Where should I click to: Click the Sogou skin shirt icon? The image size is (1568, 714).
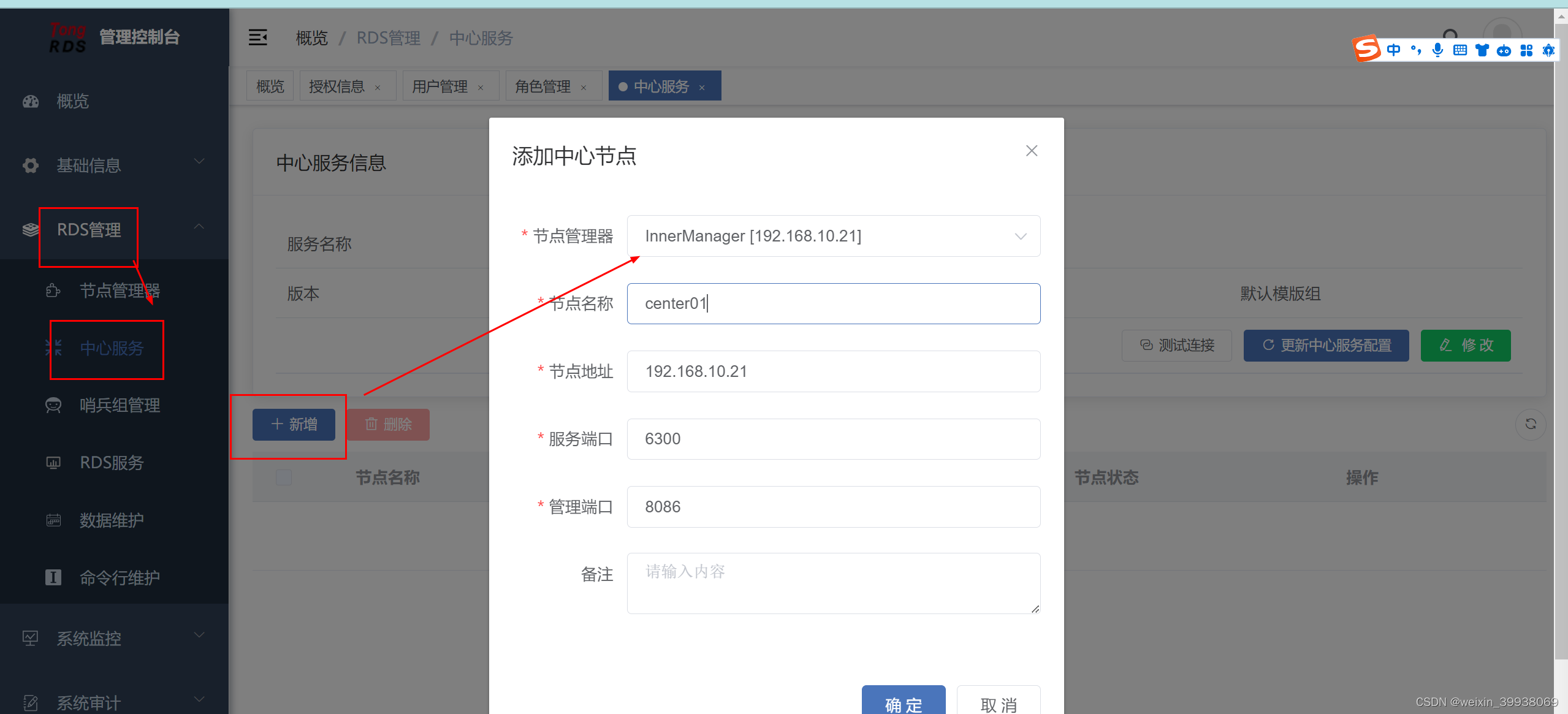coord(1482,50)
